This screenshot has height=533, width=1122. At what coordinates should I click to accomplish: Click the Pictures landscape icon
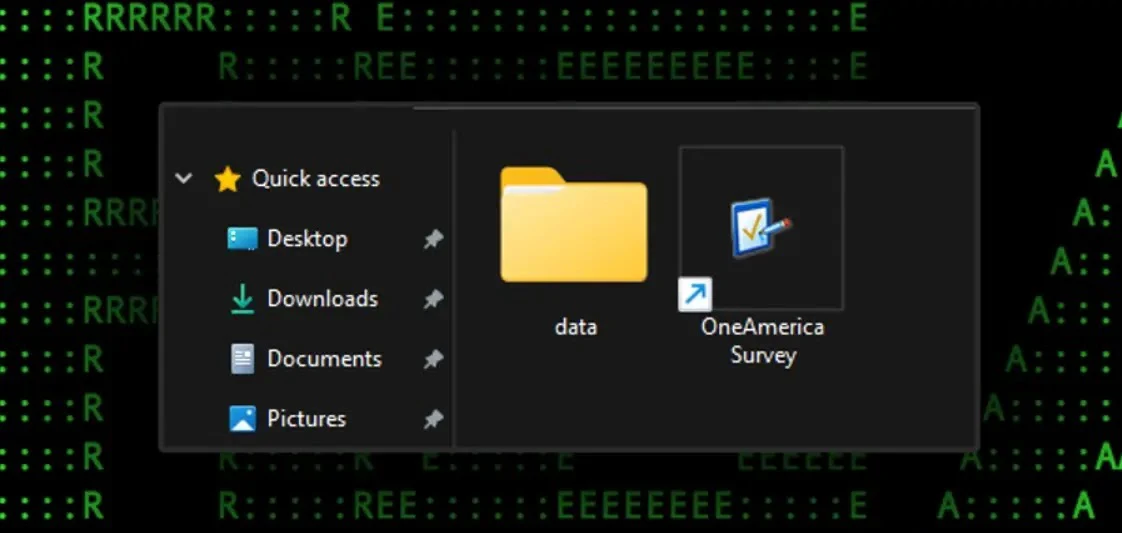pos(242,419)
